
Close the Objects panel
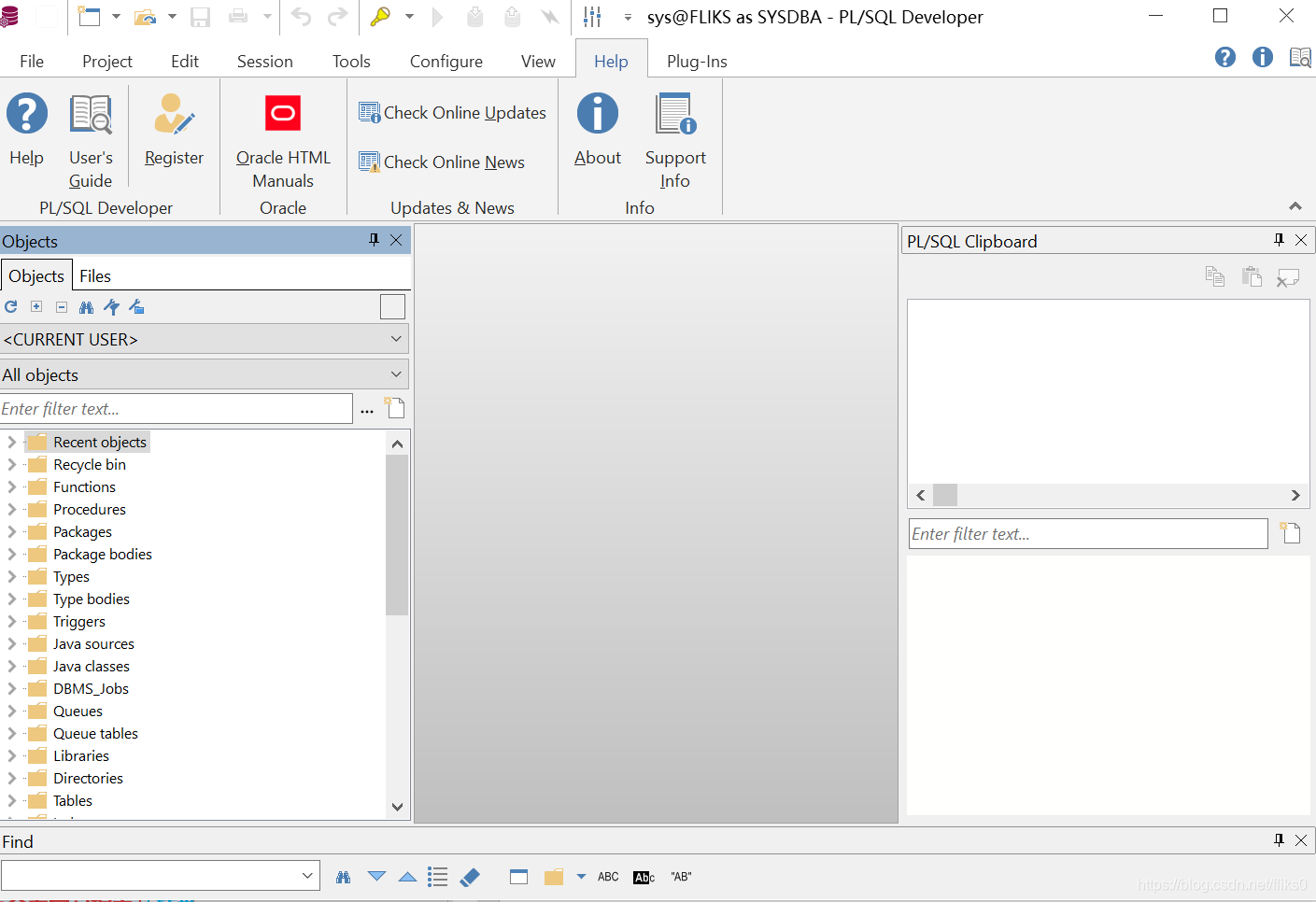pos(396,240)
